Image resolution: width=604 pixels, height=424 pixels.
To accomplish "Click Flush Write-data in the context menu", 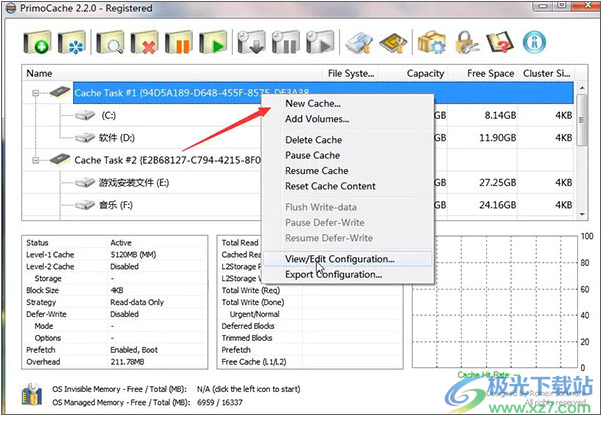I will 320,207.
